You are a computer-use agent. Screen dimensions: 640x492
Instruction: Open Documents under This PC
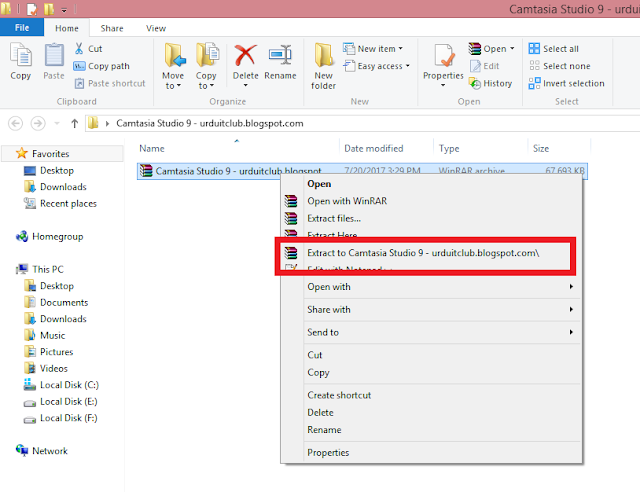pyautogui.click(x=56, y=302)
